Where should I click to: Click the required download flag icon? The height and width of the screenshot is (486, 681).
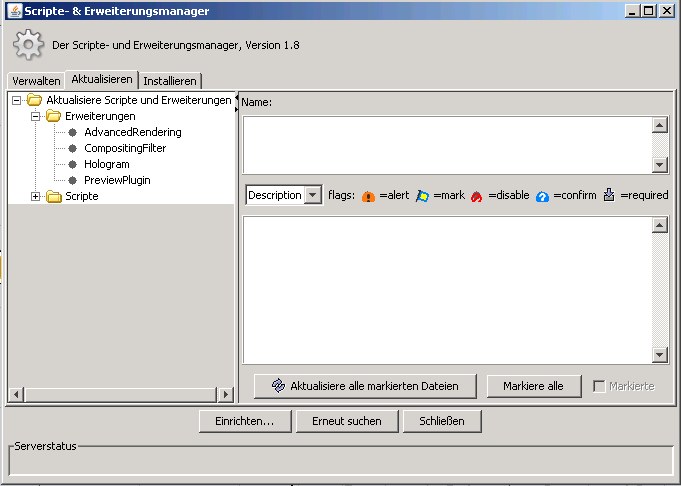(x=609, y=195)
